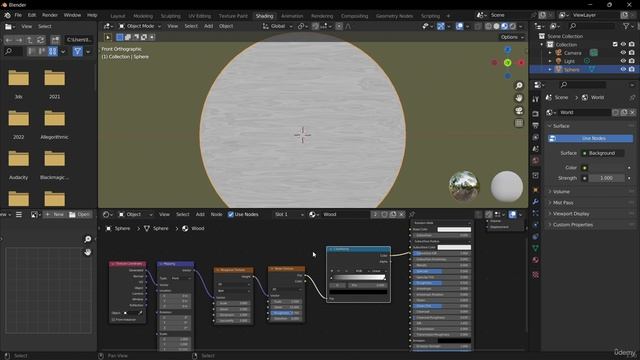Screen dimensions: 640x360
Task: Open the Window menu
Action: point(72,15)
